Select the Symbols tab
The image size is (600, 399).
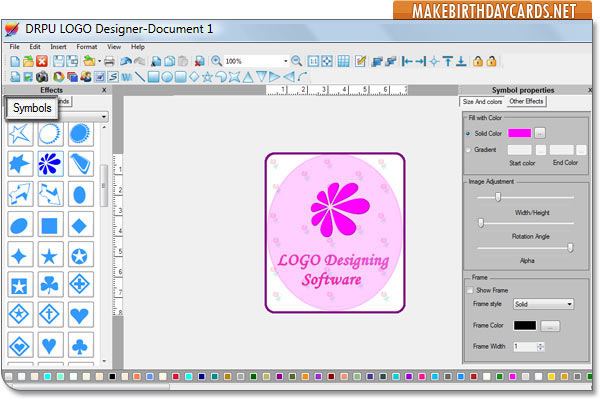32,108
